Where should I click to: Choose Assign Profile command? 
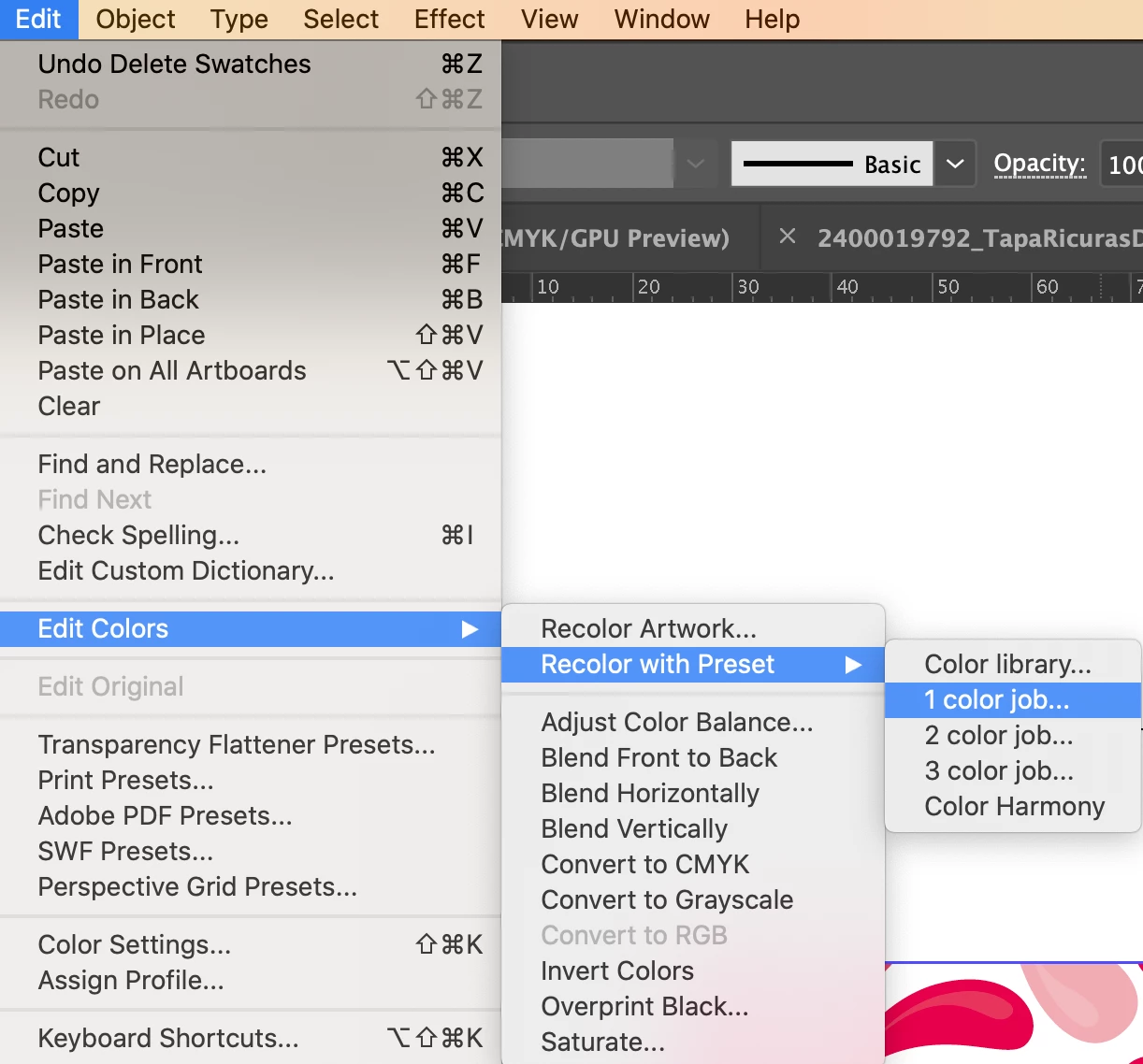(251, 980)
